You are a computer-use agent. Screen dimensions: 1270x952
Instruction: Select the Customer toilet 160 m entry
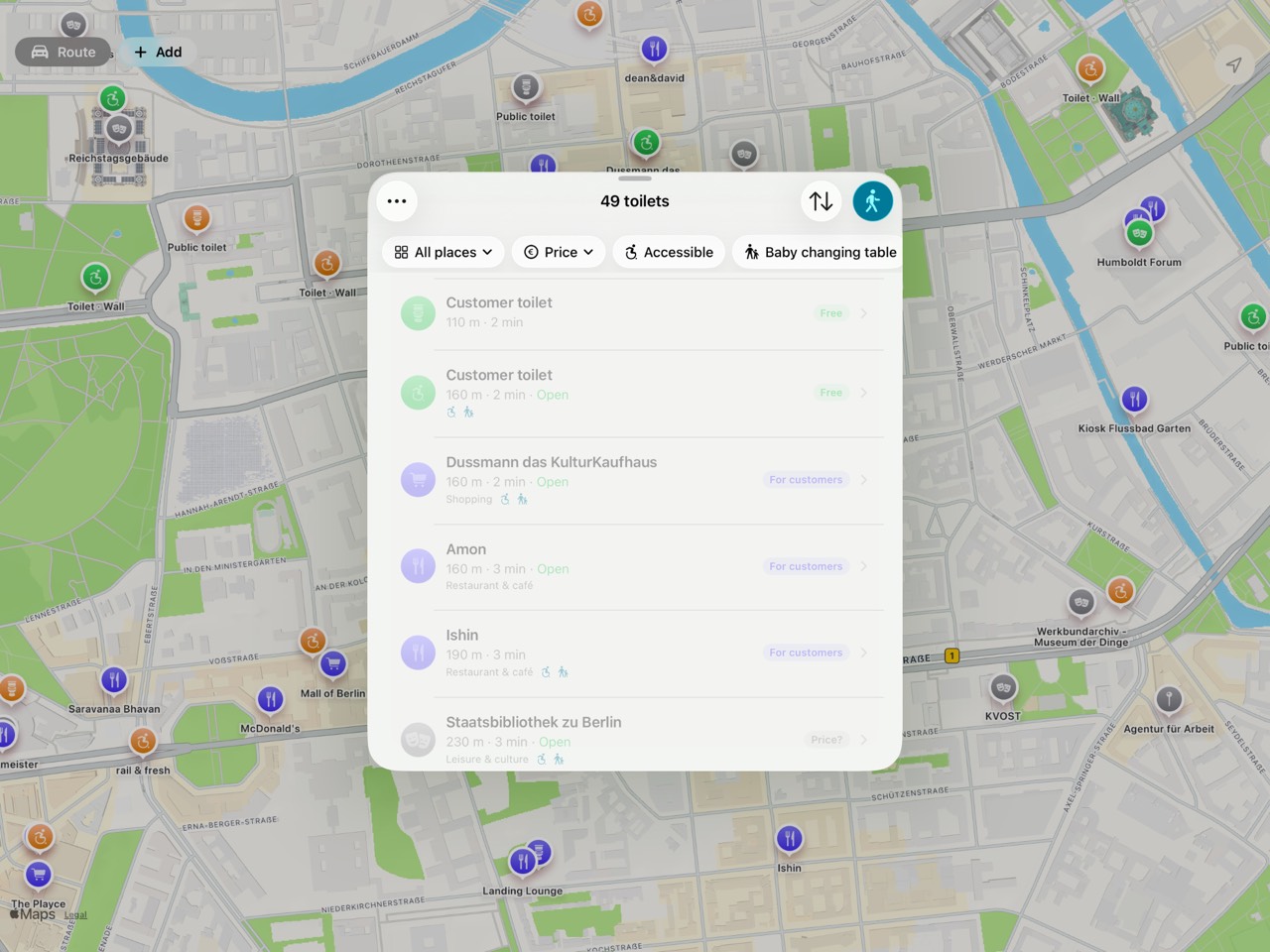[x=635, y=394]
